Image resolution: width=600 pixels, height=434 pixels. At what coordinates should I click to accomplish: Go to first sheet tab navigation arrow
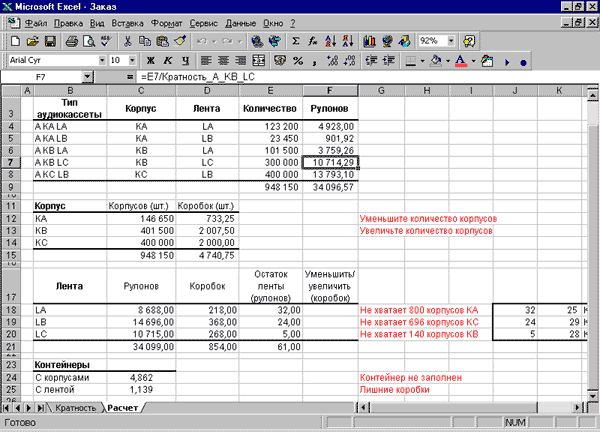tap(7, 408)
